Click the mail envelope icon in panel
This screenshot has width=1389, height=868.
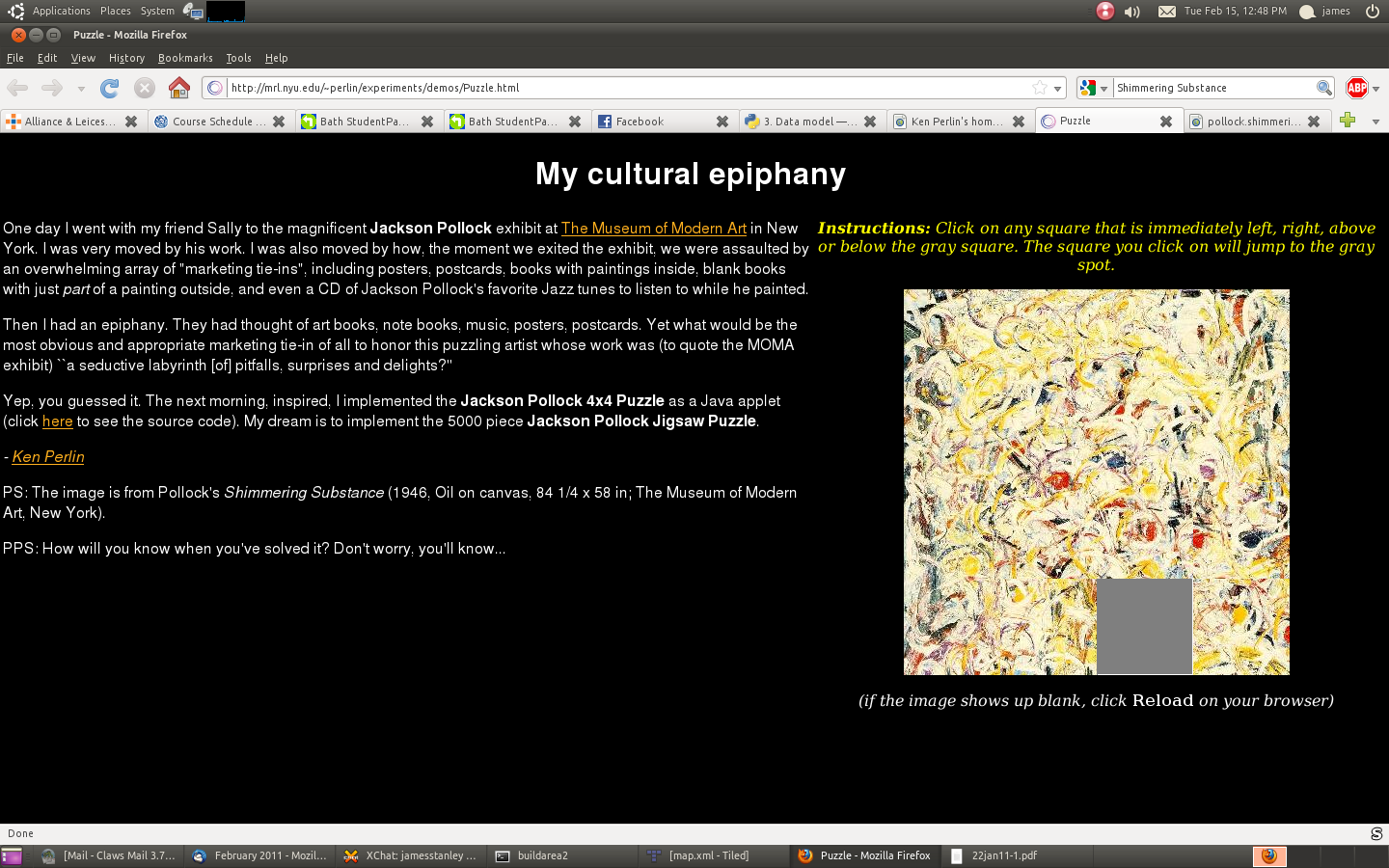(x=1166, y=12)
